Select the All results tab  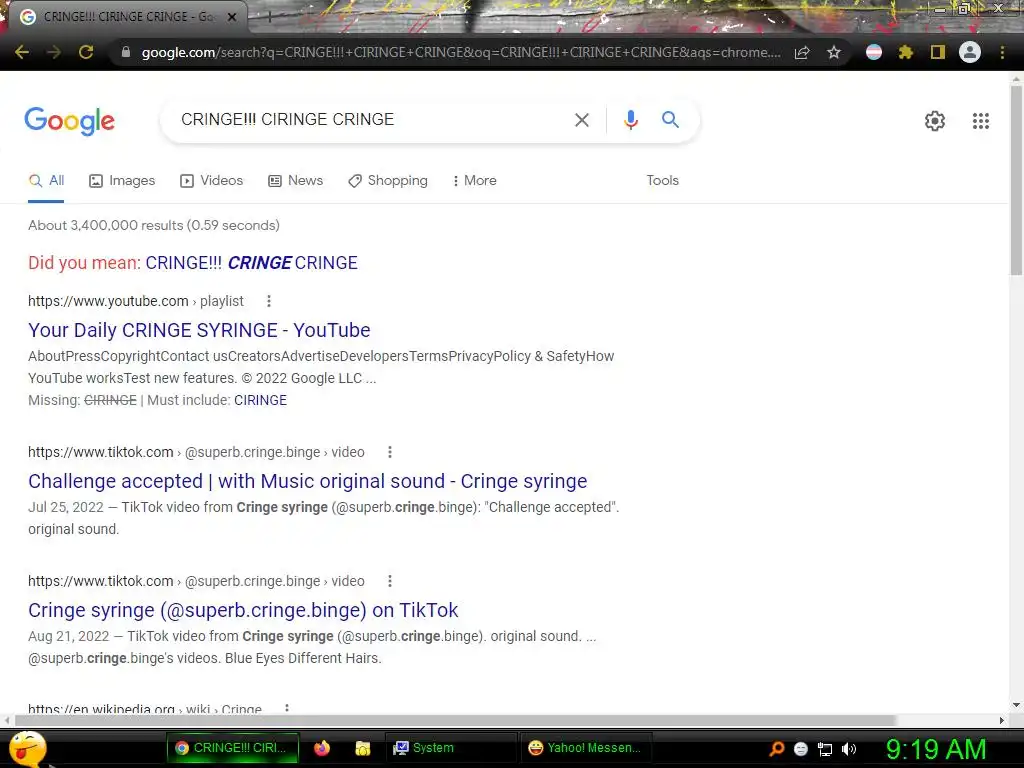46,180
